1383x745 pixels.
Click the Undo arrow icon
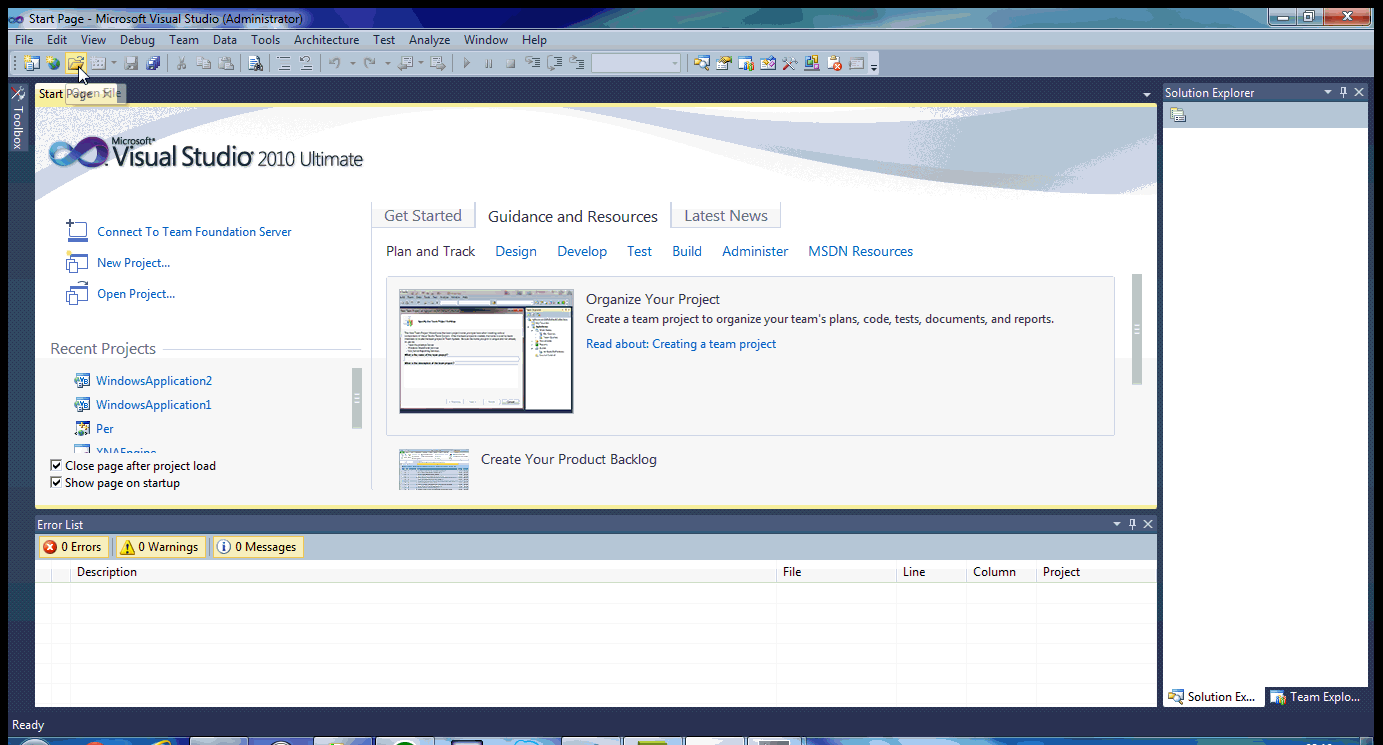point(335,63)
